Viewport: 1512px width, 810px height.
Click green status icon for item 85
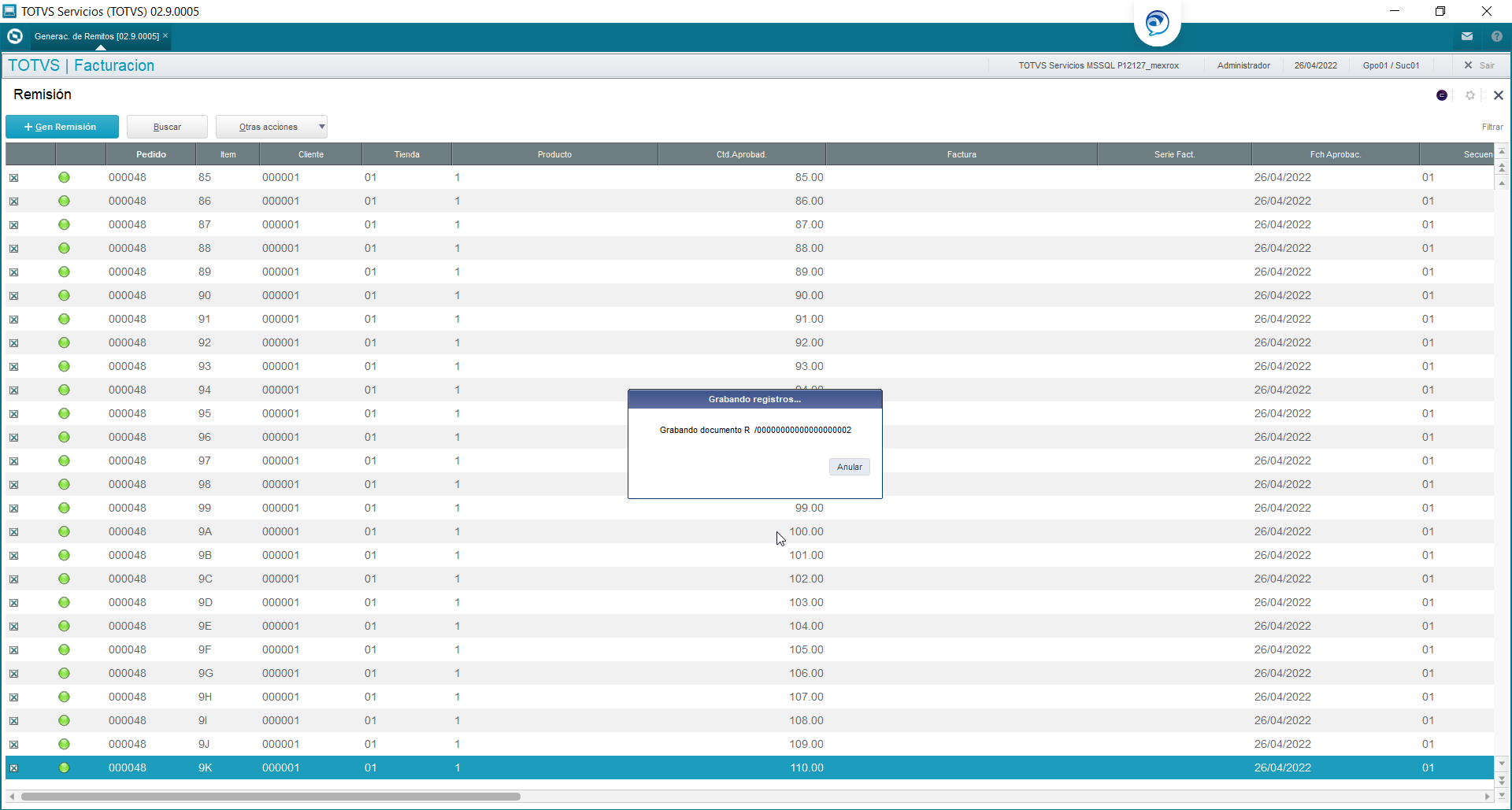tap(64, 177)
